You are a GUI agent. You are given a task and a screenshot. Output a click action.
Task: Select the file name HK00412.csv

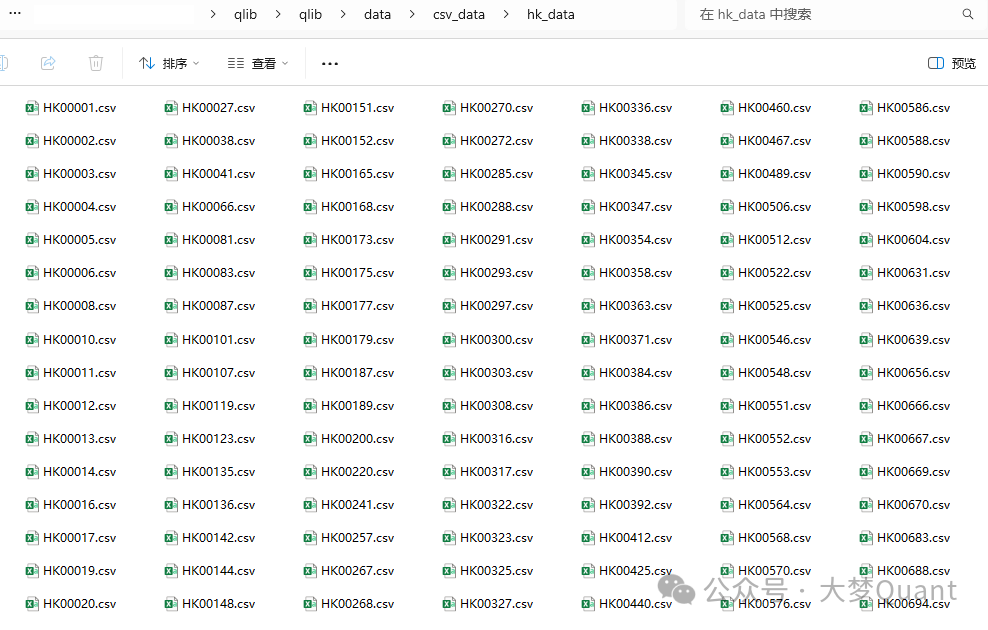point(636,538)
